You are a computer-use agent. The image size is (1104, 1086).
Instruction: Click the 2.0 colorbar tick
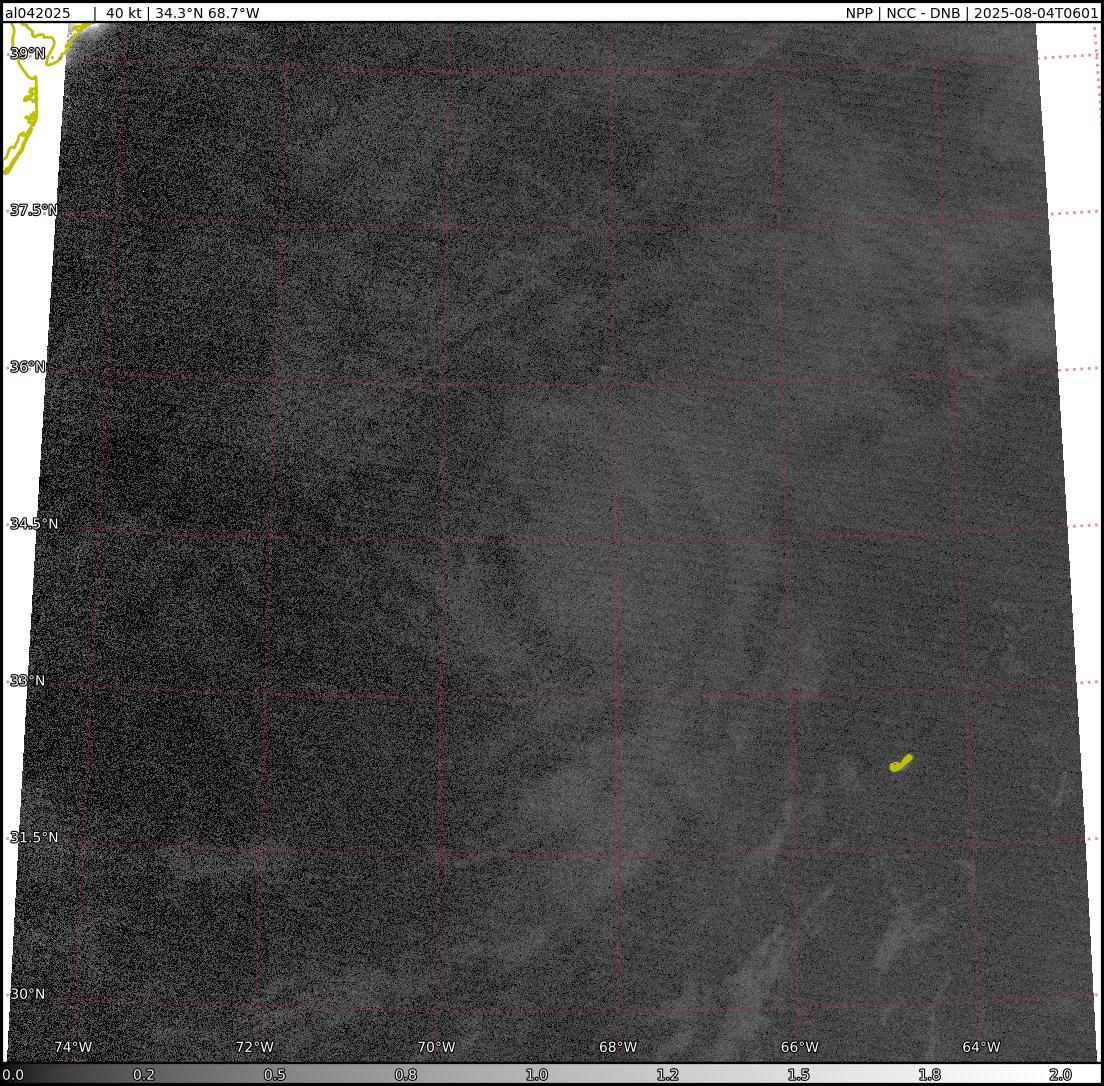click(x=1060, y=1075)
